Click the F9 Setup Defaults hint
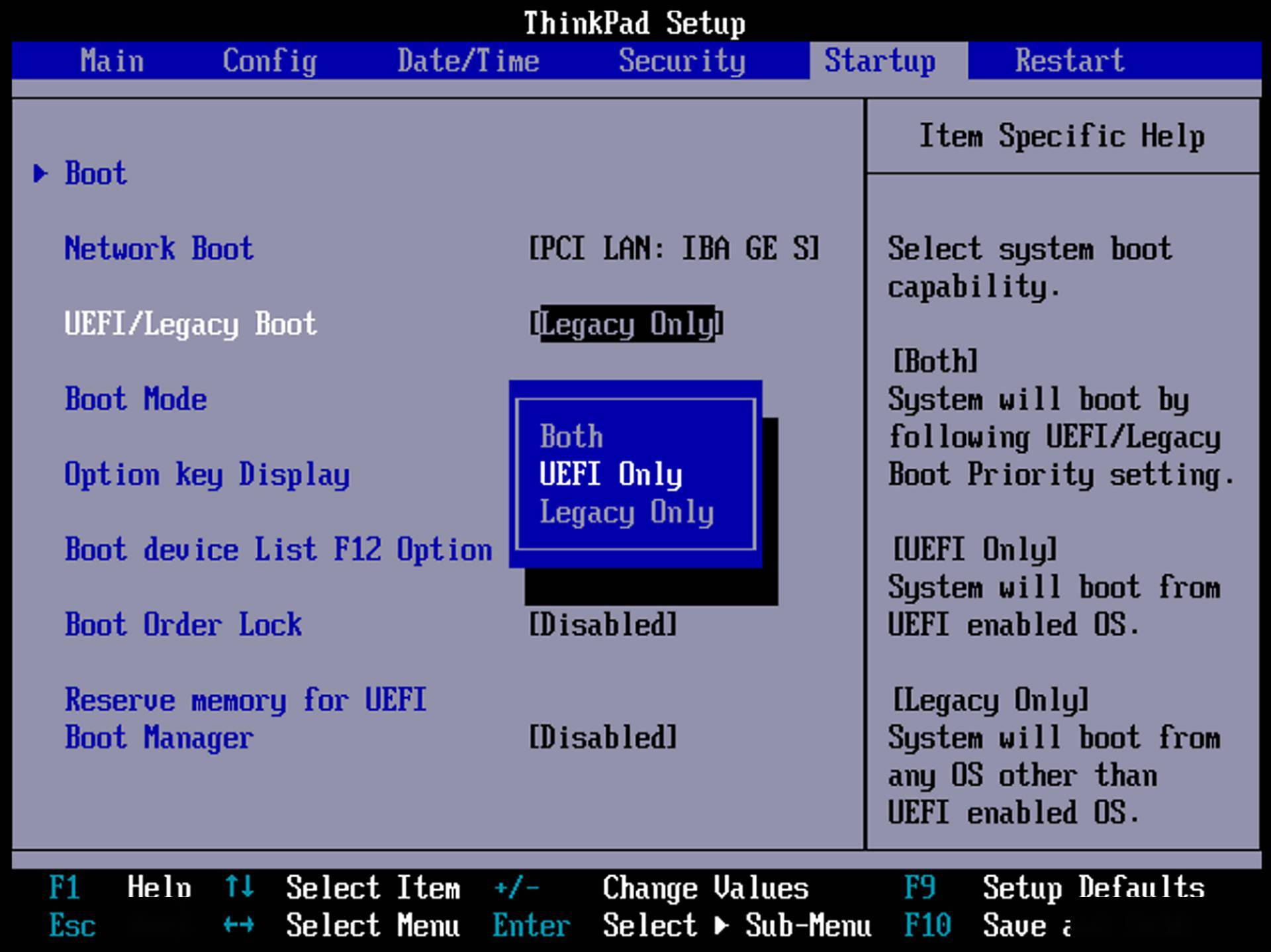This screenshot has width=1271, height=952. coord(1055,888)
